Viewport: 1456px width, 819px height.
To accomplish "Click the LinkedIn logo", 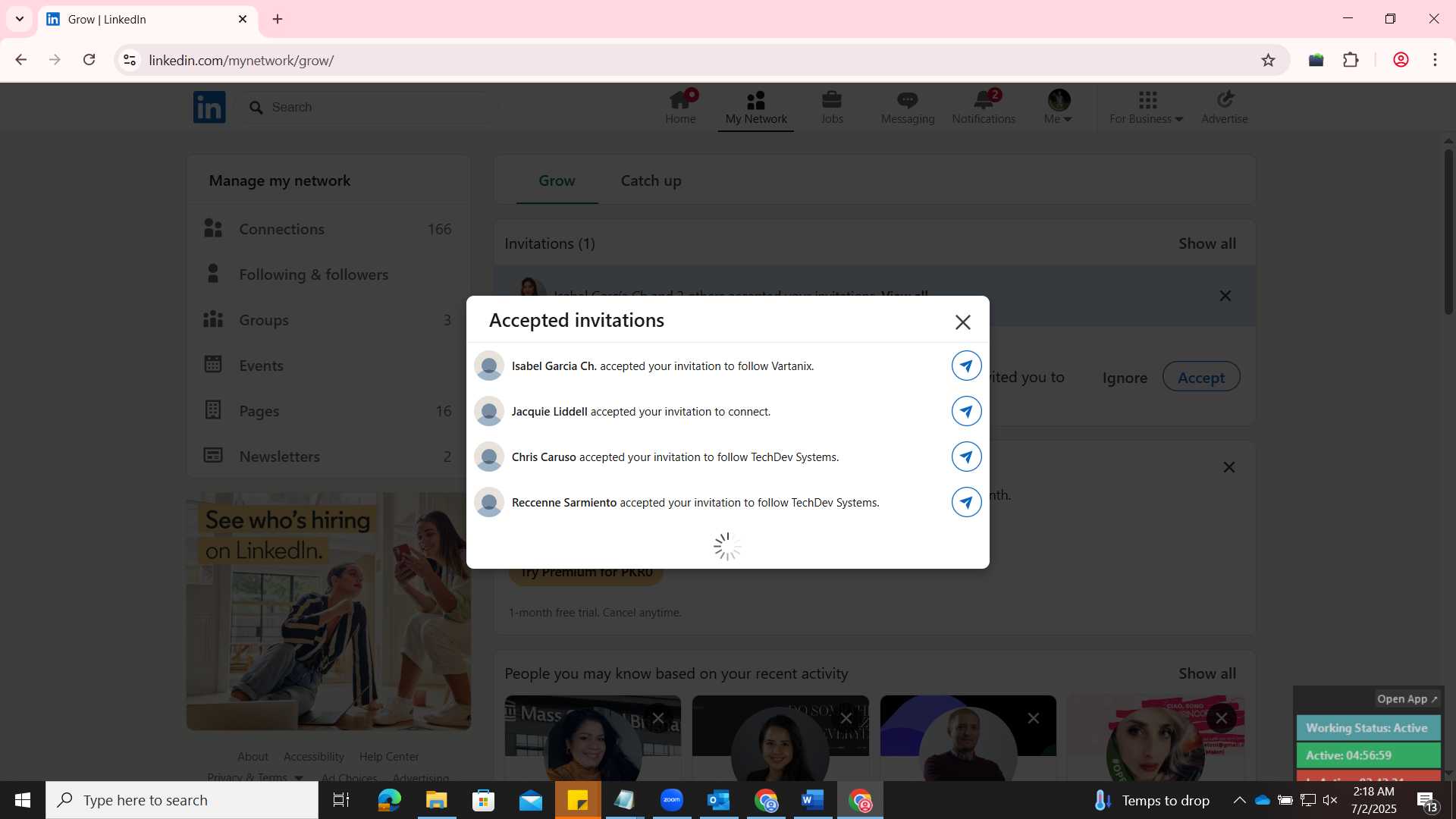I will pyautogui.click(x=209, y=107).
